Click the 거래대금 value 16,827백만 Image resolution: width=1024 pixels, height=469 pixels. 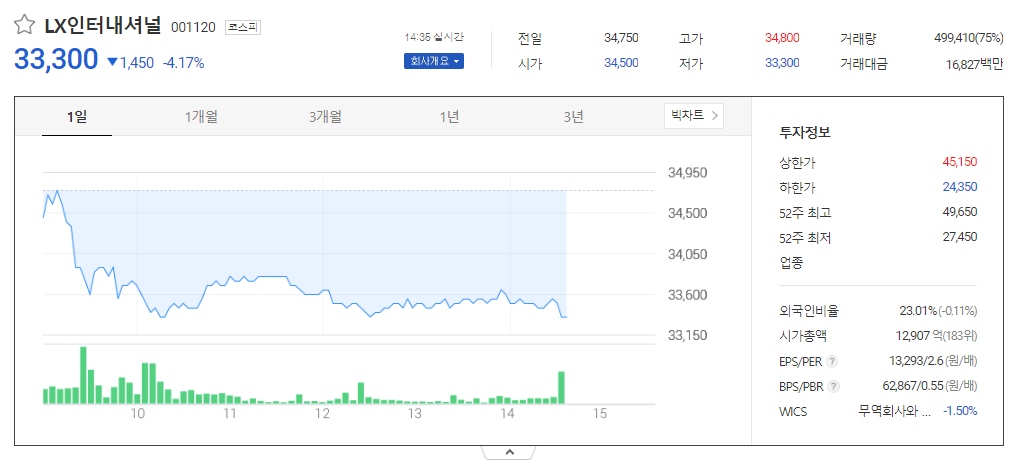coord(974,64)
